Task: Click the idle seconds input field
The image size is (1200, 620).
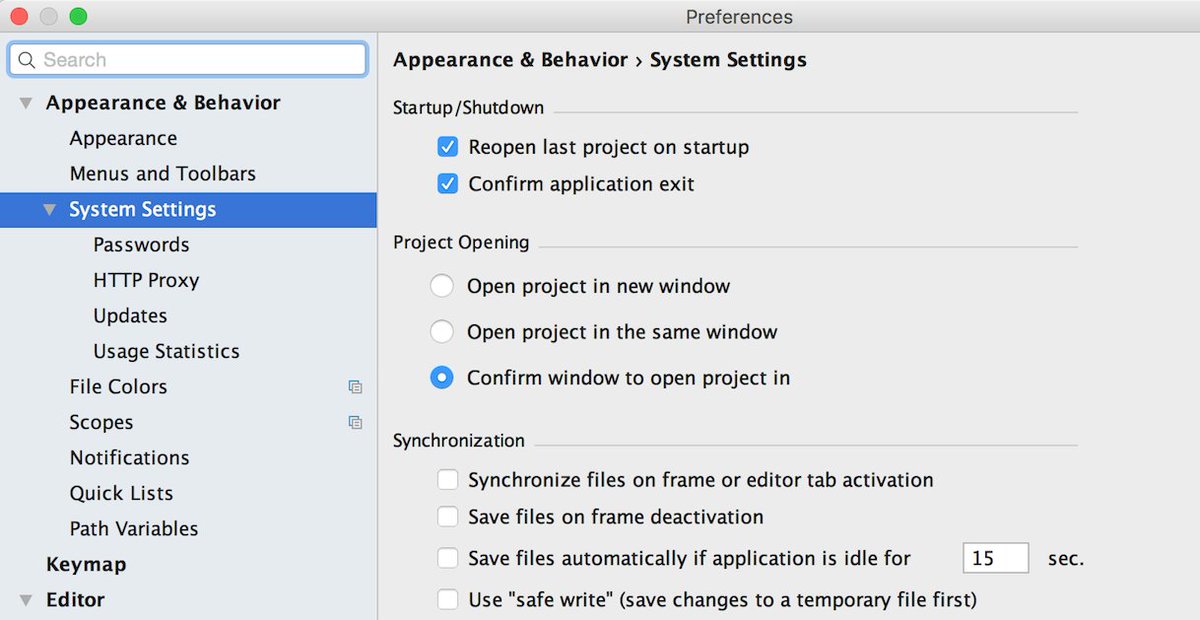Action: pos(995,558)
